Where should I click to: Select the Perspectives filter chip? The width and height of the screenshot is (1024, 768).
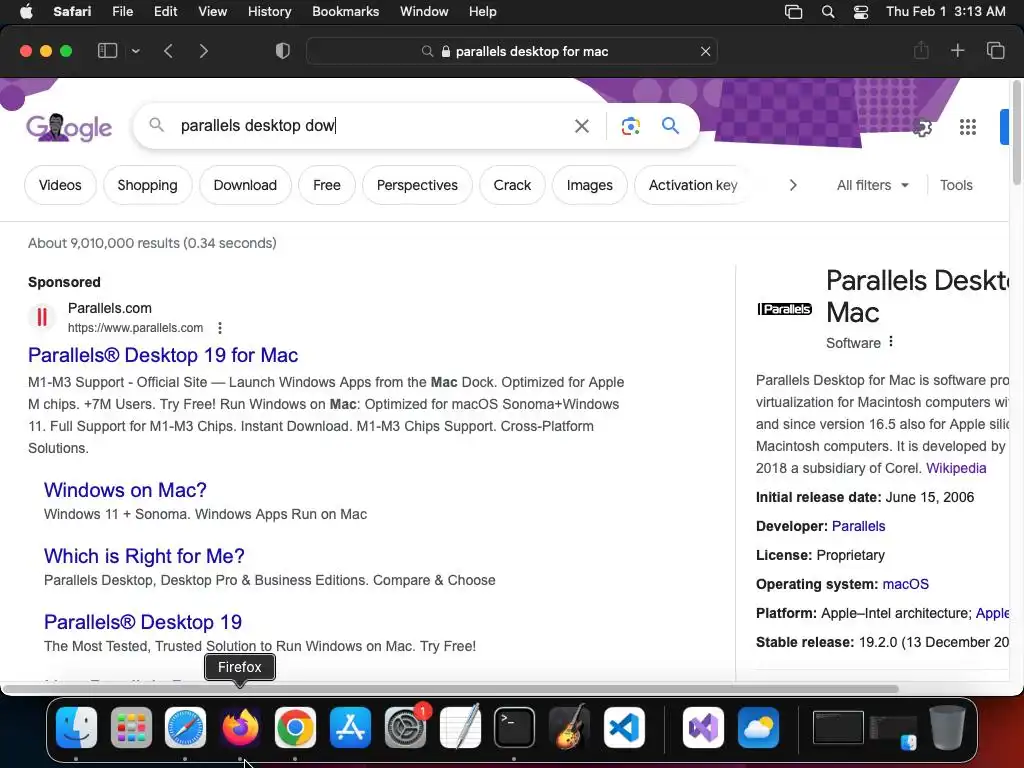(x=417, y=185)
